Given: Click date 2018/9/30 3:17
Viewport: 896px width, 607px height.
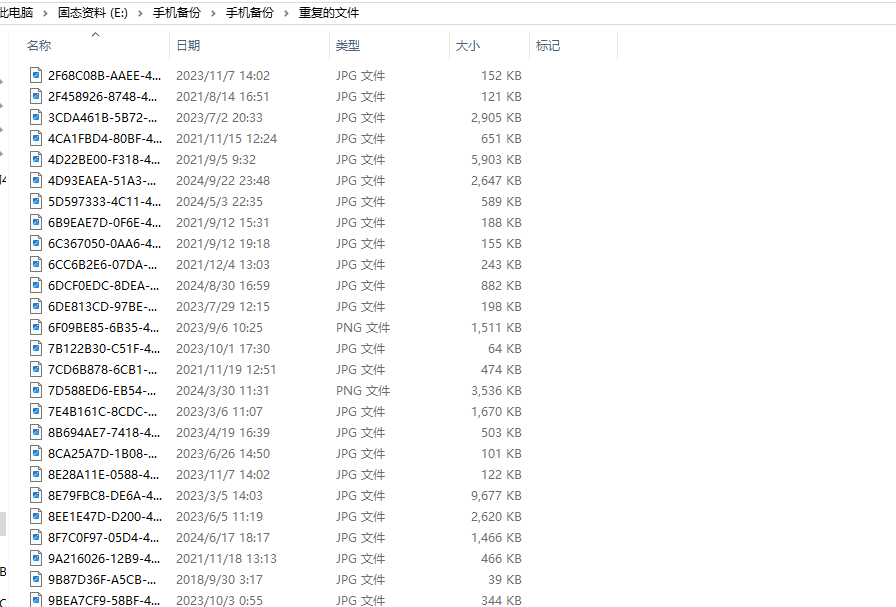Looking at the screenshot, I should point(219,580).
